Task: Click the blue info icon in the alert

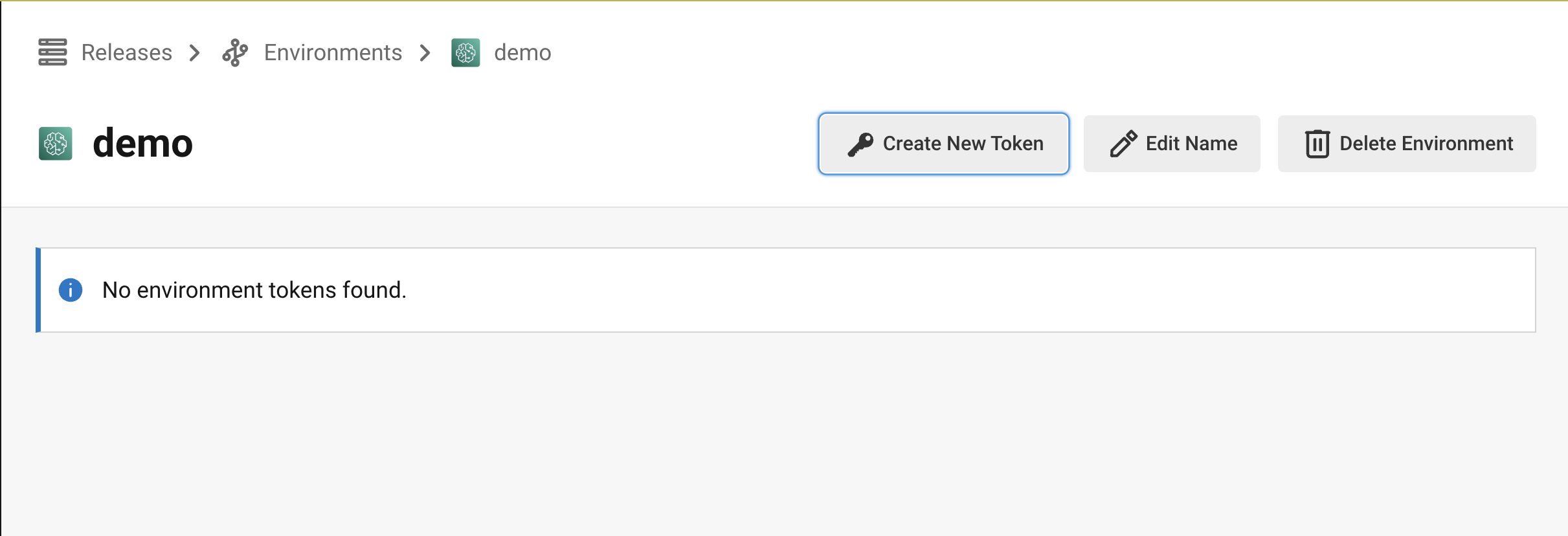Action: [x=71, y=289]
